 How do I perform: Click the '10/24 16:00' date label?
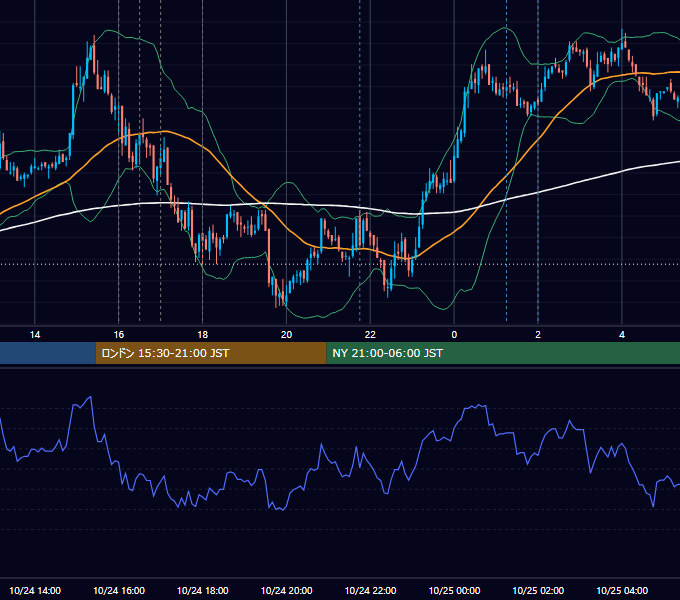click(x=119, y=591)
